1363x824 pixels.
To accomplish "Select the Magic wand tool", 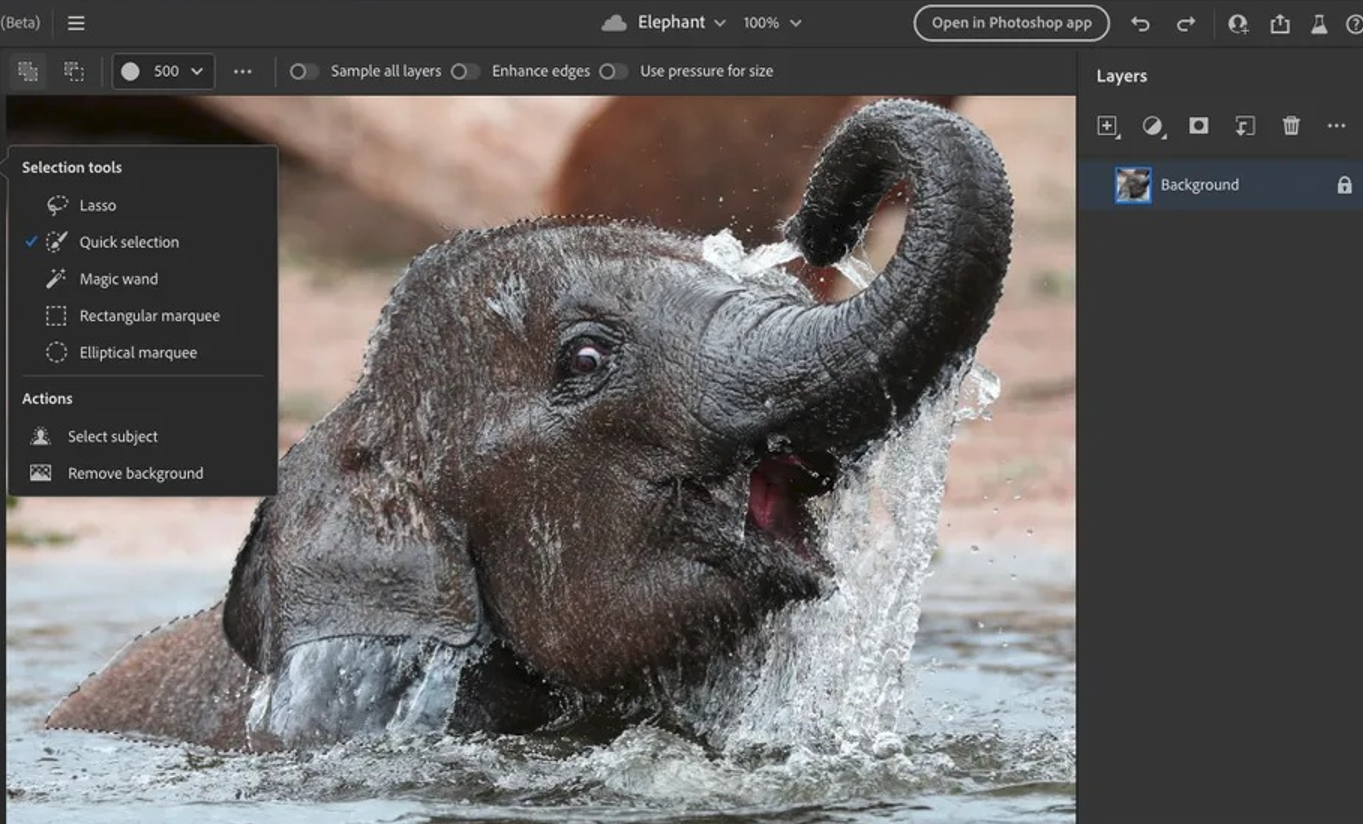I will [x=118, y=279].
